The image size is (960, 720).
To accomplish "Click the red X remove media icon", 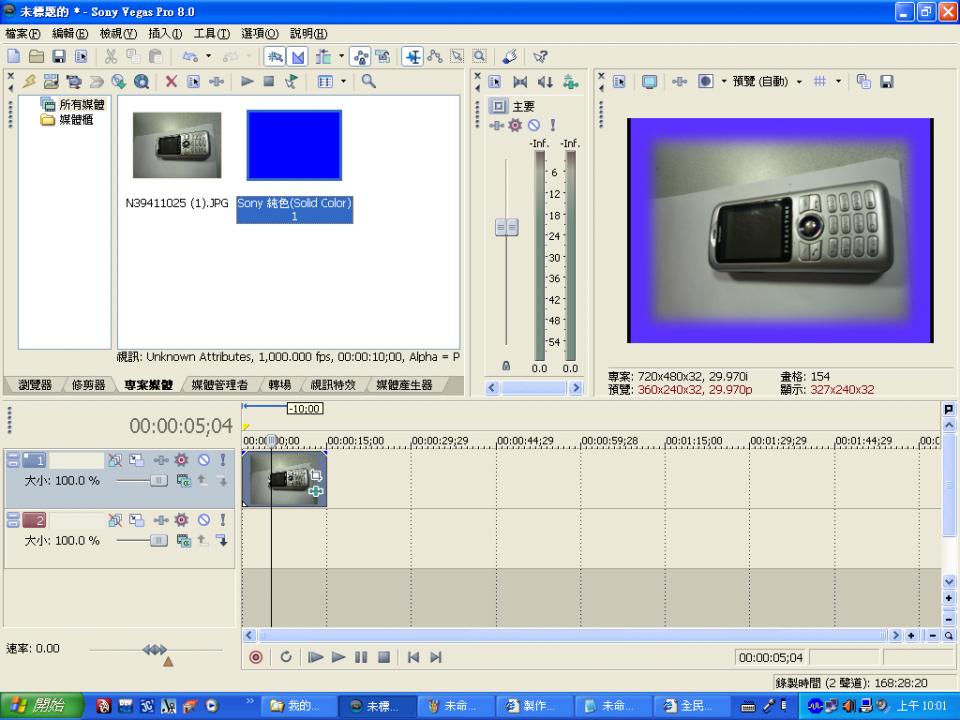I will tap(171, 82).
